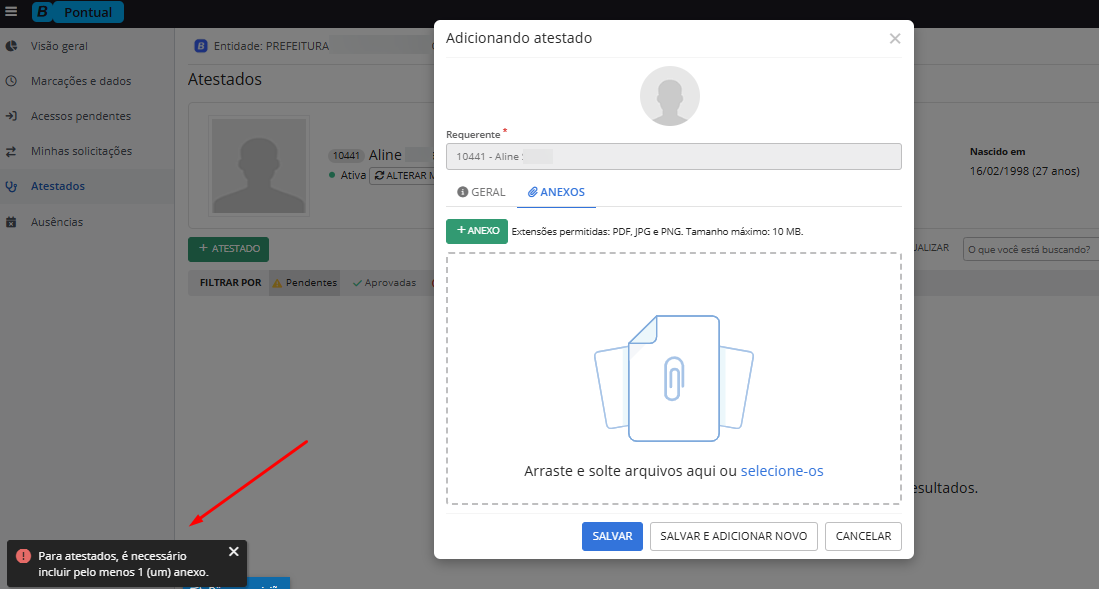Filter the list by Pendentes

point(305,283)
